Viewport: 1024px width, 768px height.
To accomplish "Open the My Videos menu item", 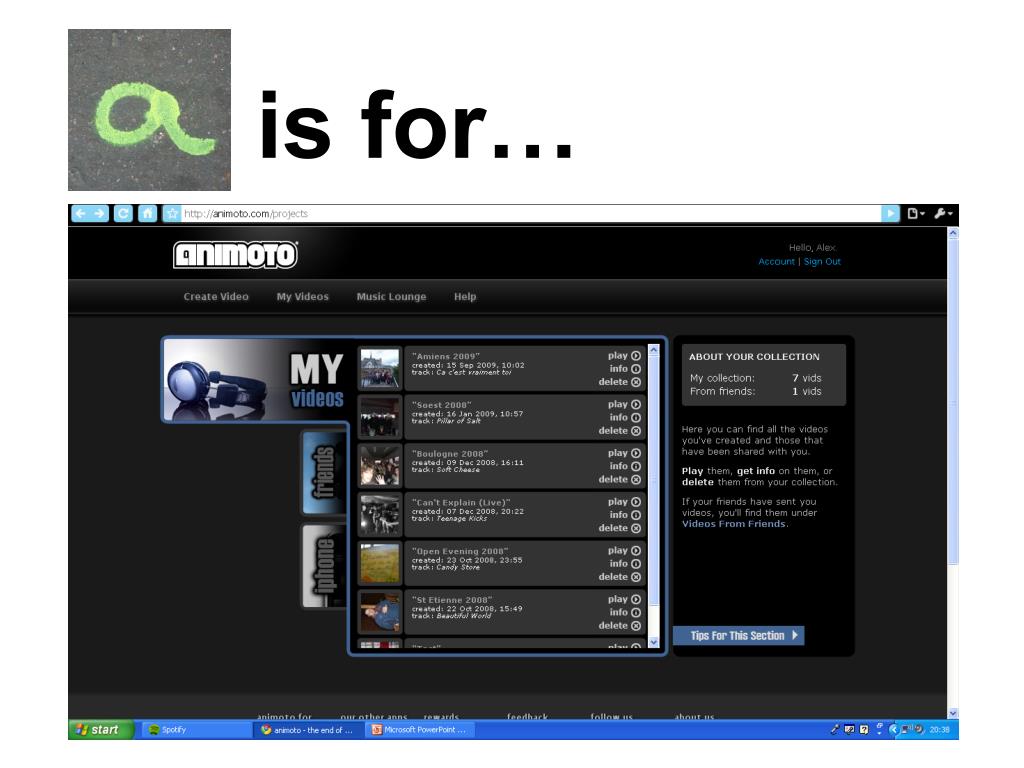I will [302, 296].
